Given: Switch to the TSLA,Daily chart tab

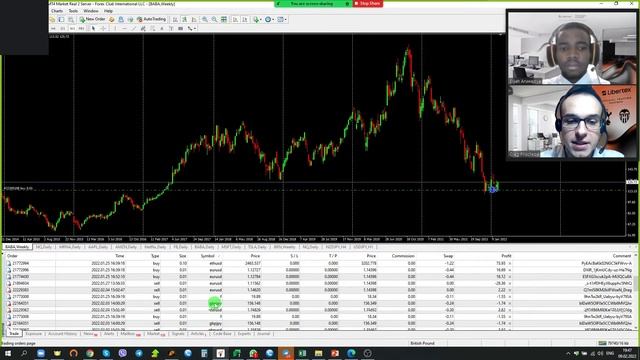Looking at the screenshot, I should [257, 247].
